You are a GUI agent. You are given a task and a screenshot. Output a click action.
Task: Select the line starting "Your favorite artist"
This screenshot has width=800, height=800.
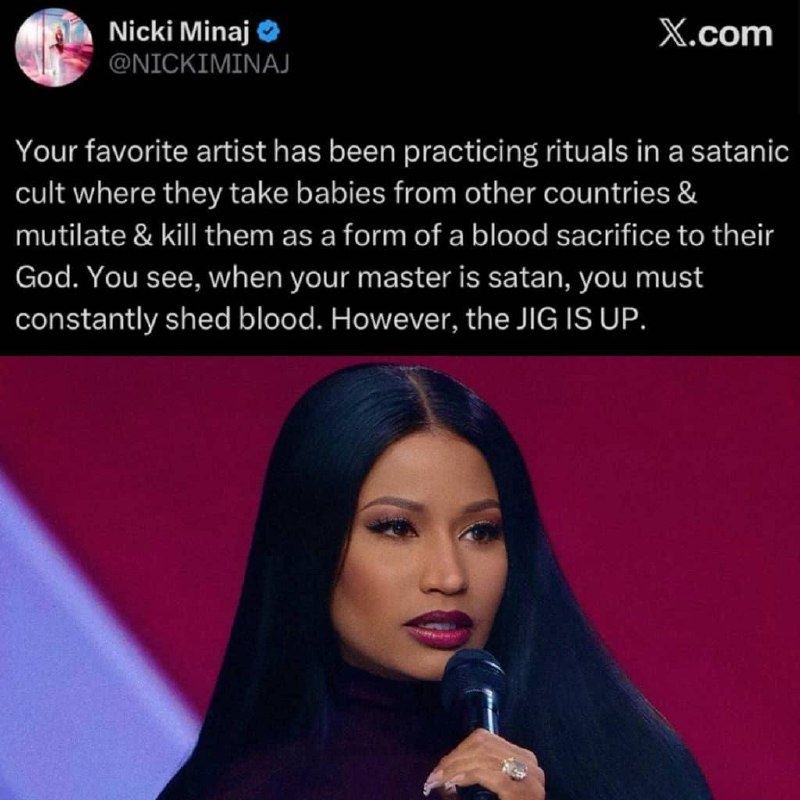coord(402,152)
